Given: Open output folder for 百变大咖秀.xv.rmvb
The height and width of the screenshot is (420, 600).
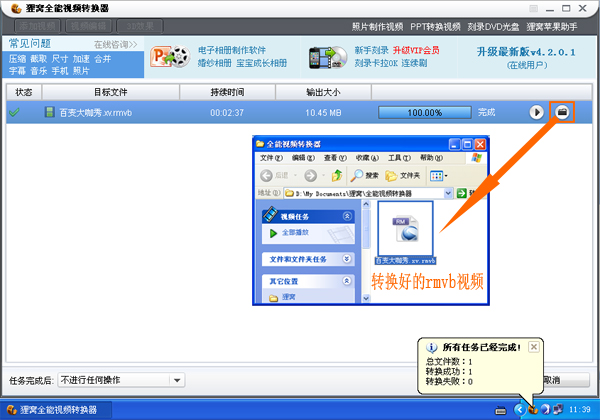Looking at the screenshot, I should (x=562, y=112).
